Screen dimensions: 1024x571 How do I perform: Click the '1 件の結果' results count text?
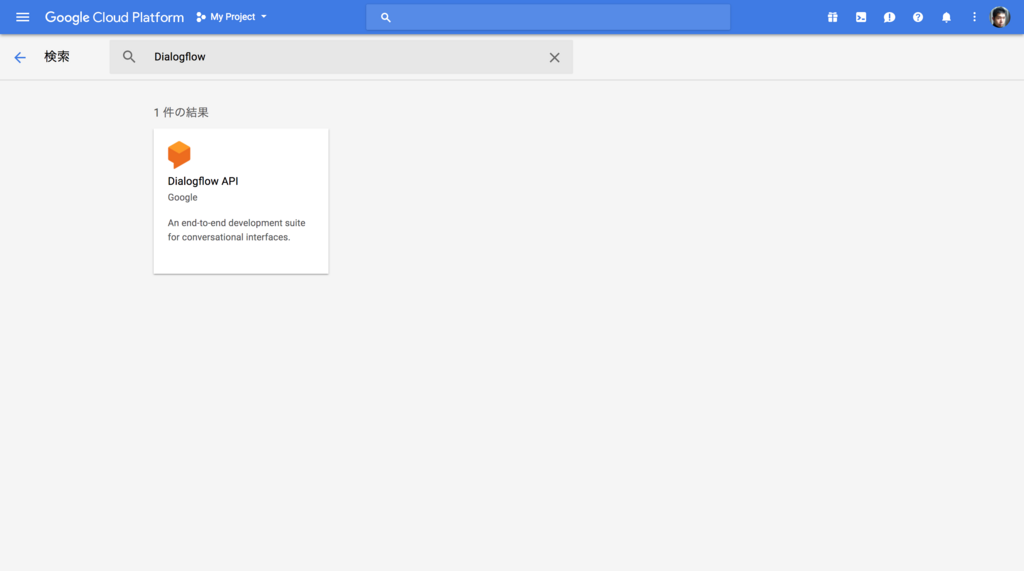(x=181, y=112)
